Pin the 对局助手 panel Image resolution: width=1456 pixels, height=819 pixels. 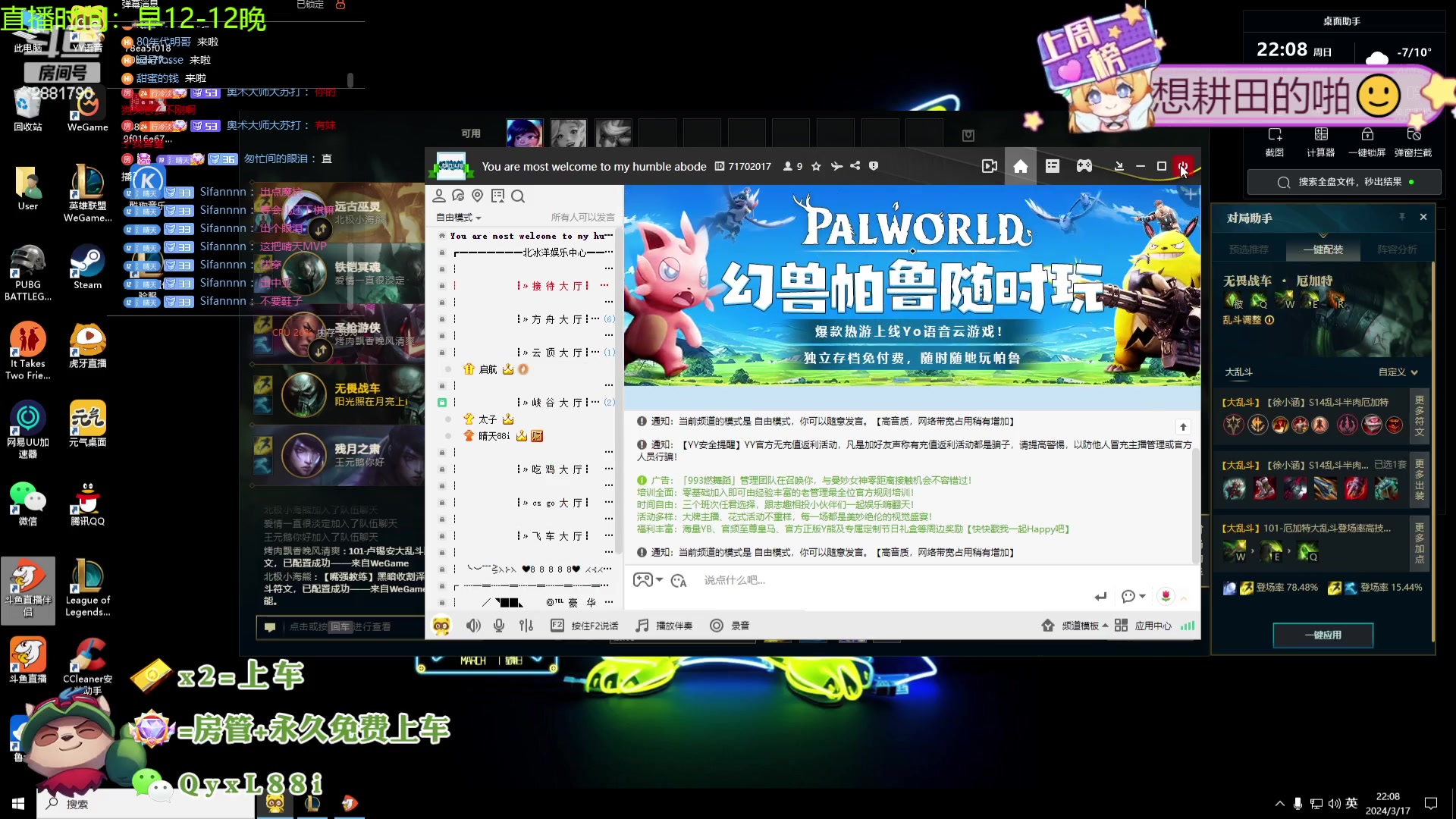click(x=1402, y=218)
